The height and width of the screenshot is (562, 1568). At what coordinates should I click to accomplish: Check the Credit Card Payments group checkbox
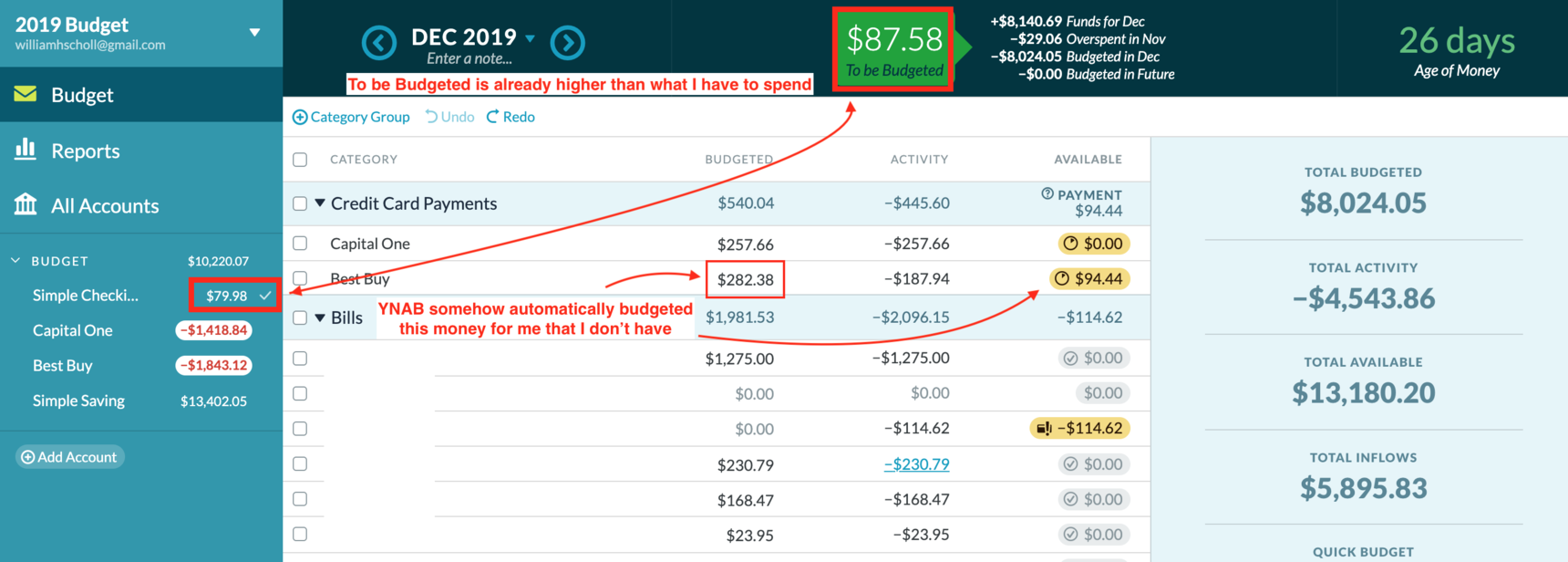click(300, 203)
